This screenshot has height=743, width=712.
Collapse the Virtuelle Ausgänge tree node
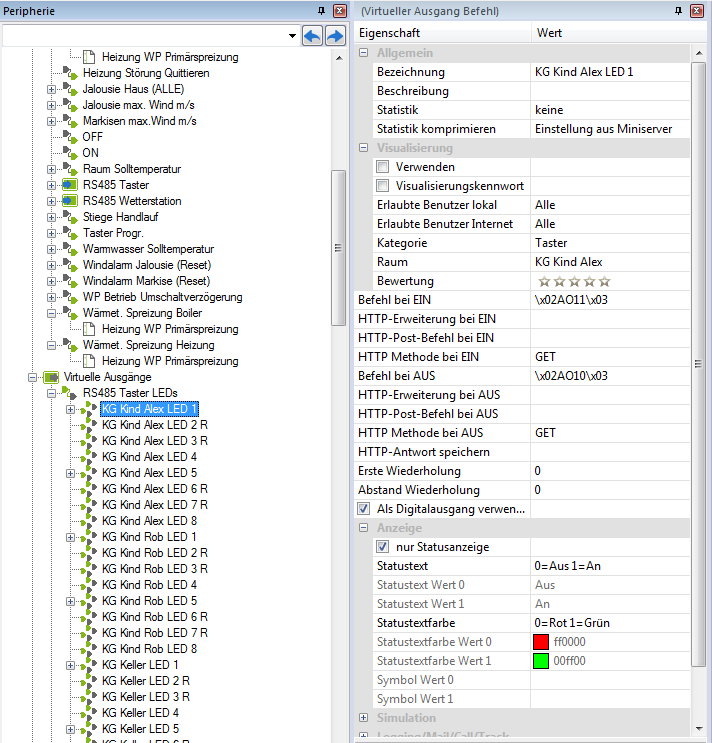[32, 377]
